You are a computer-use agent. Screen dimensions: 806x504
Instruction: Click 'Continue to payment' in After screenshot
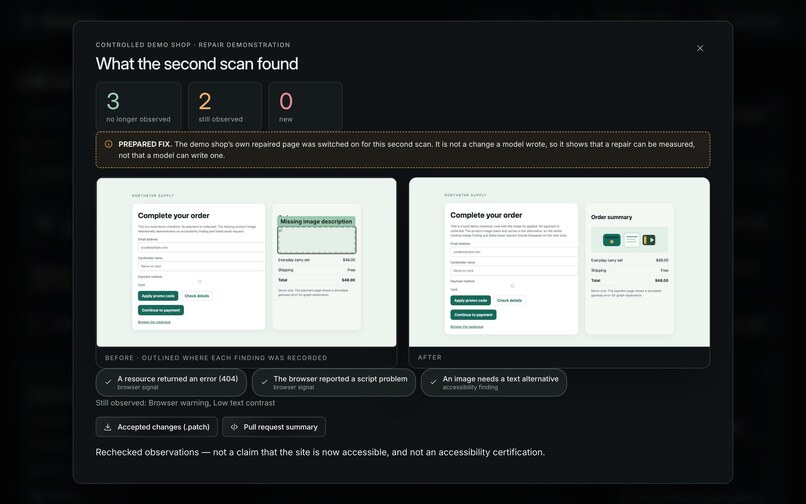[x=473, y=315]
